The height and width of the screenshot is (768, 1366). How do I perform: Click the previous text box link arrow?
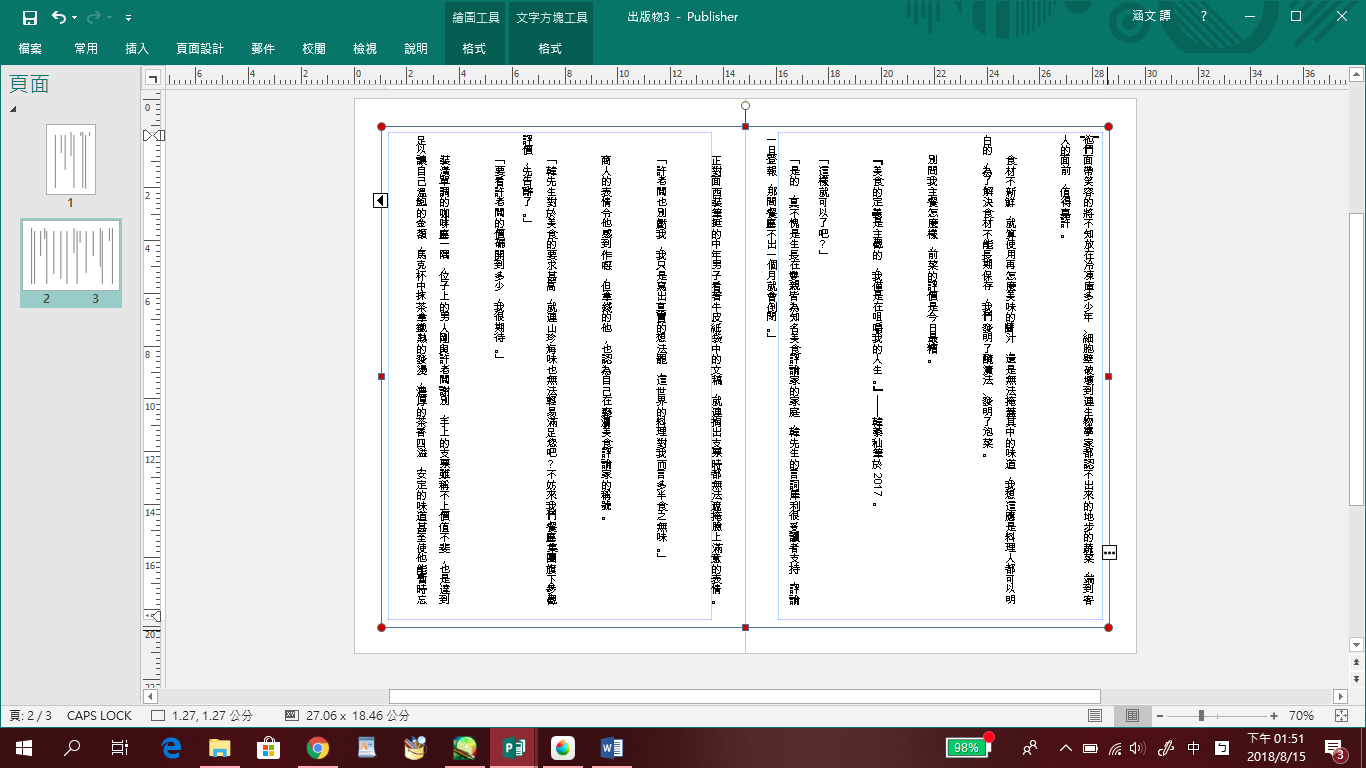point(380,201)
